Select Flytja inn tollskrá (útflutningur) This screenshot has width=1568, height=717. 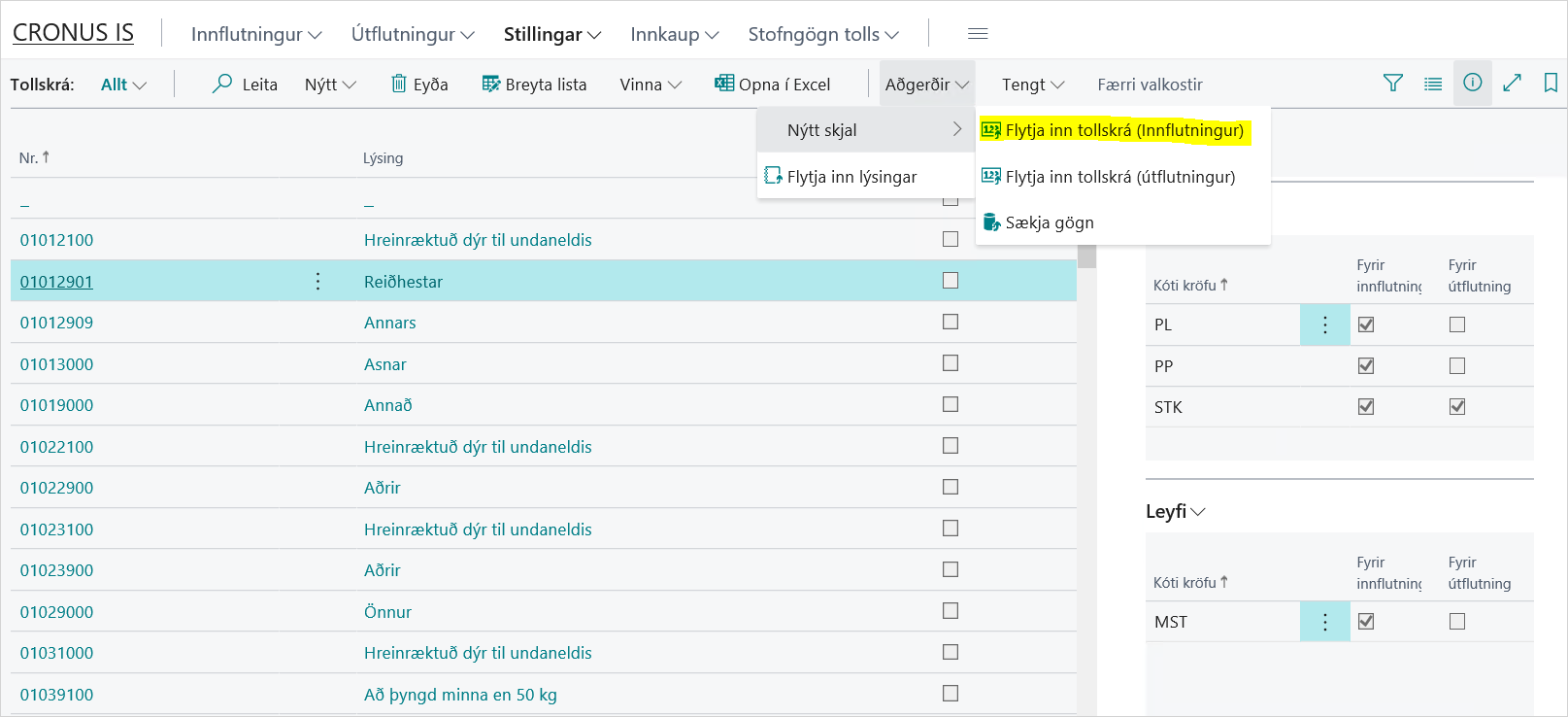coord(1119,177)
